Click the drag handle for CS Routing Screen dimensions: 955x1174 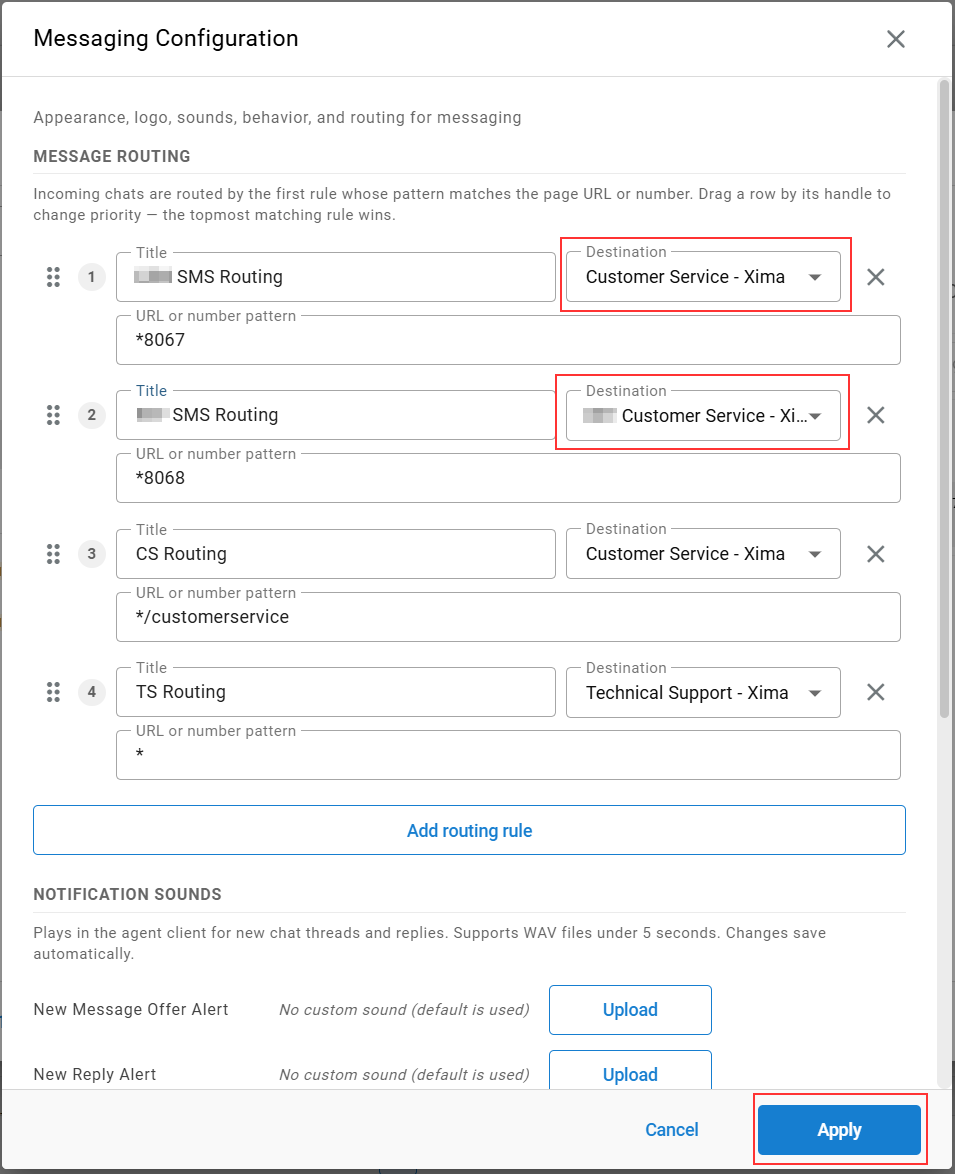tap(53, 554)
